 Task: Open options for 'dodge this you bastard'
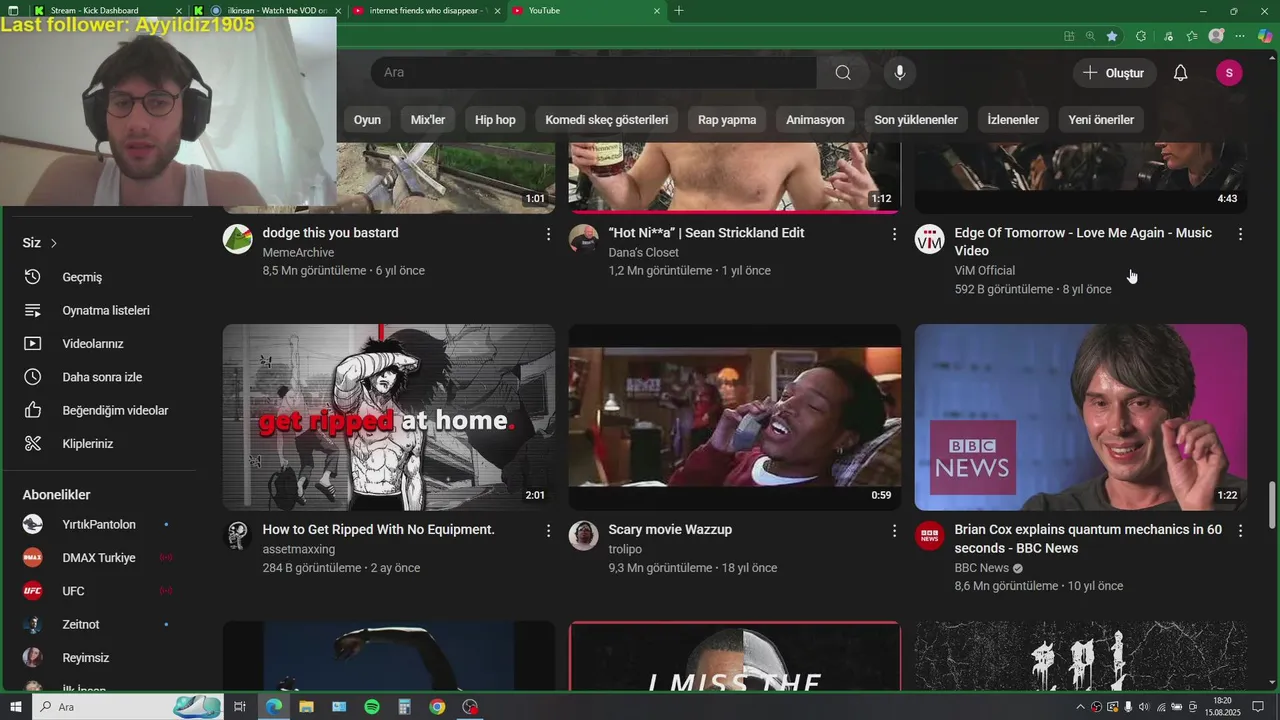point(548,234)
